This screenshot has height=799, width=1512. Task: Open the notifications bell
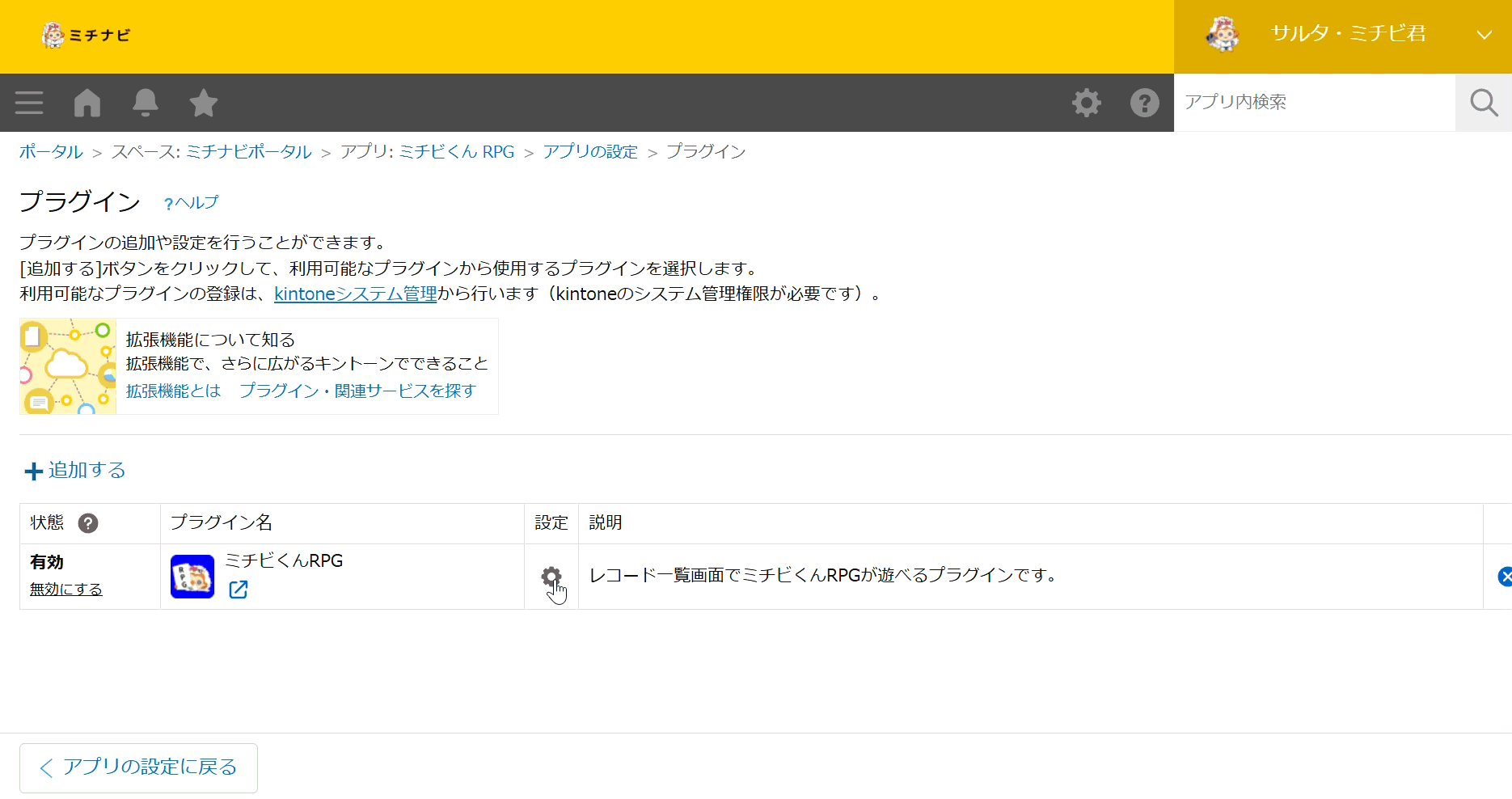point(146,103)
